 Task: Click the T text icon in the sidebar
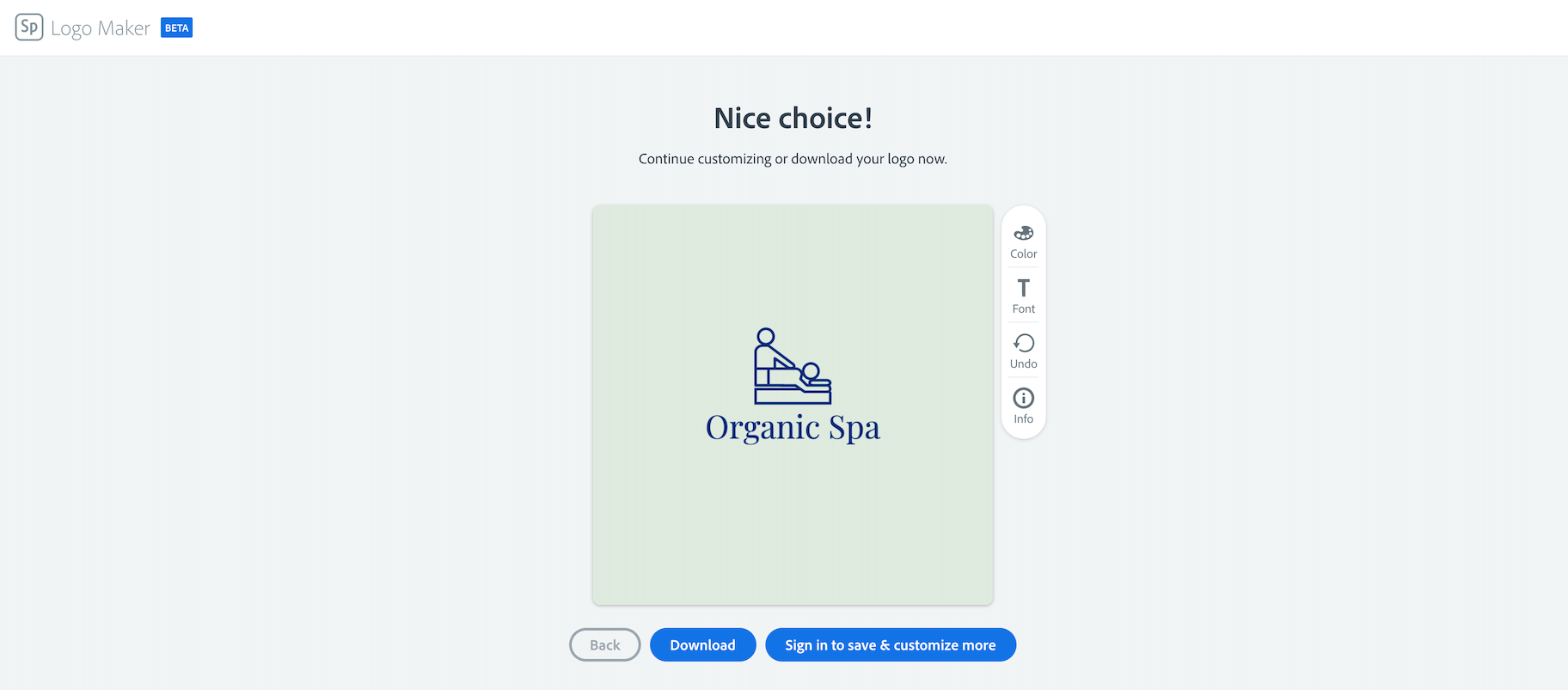click(x=1023, y=288)
